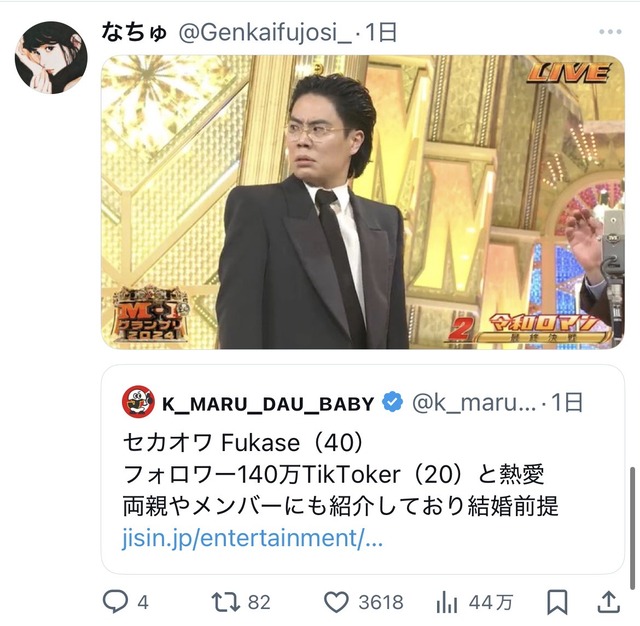Open なちゅ's profile picture
This screenshot has height=626, width=640.
(51, 58)
